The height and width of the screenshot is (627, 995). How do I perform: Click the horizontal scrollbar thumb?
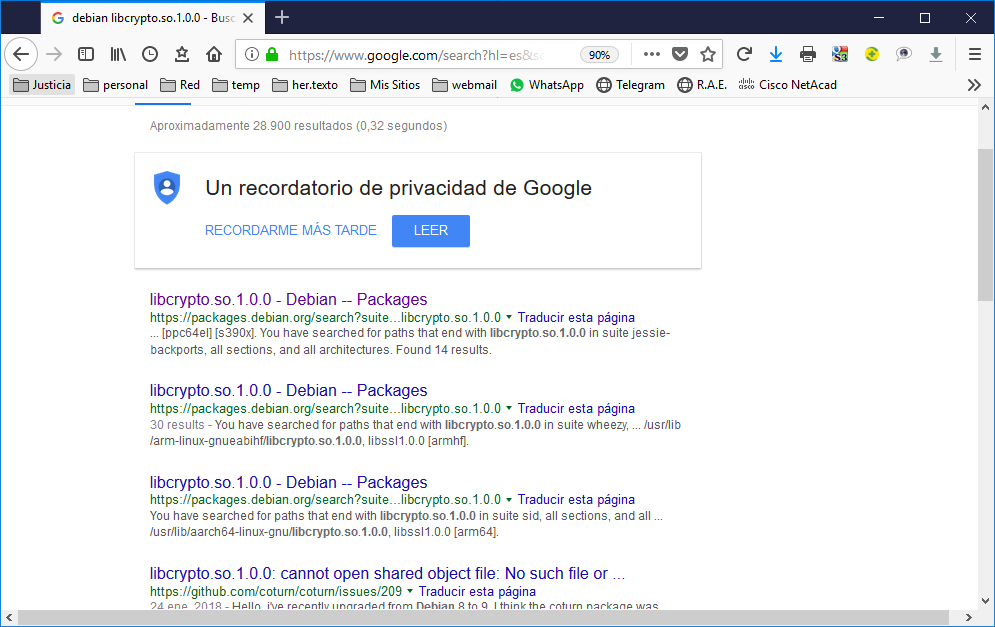pos(483,617)
